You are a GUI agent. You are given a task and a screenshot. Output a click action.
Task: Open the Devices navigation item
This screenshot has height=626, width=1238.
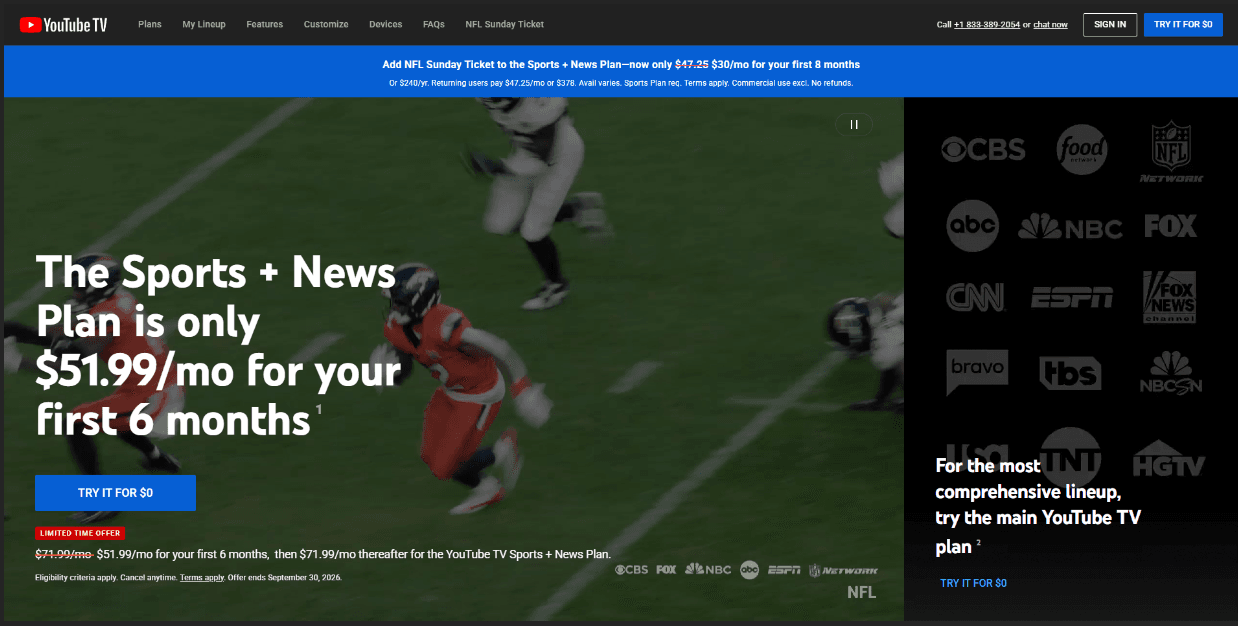[385, 24]
